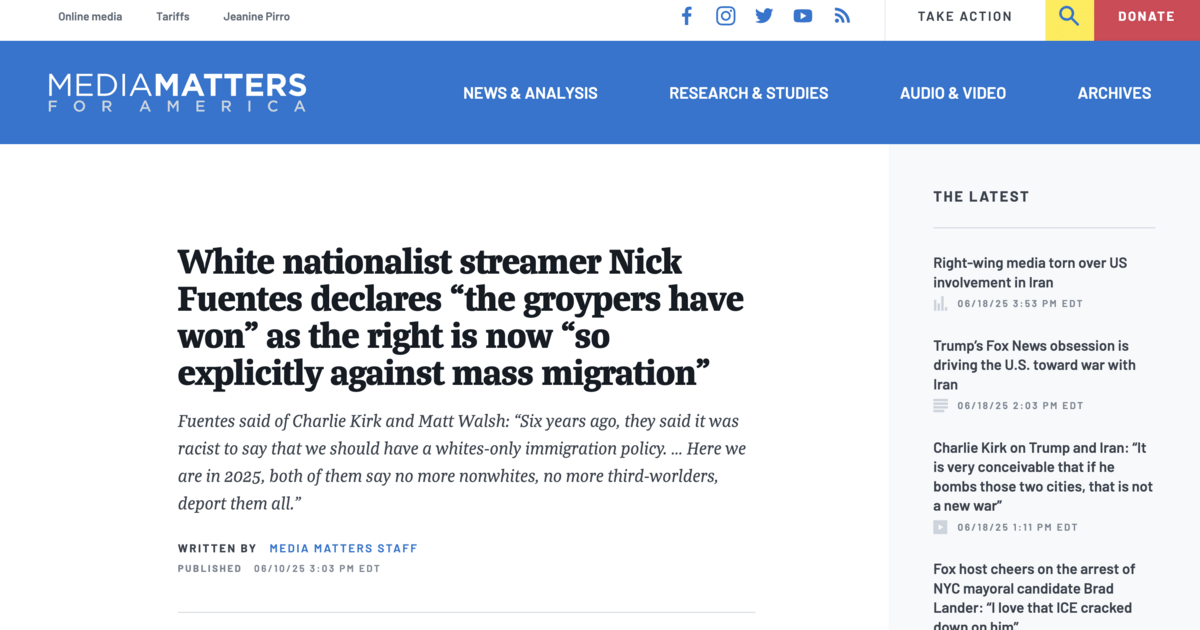
Task: Open the Twitter bird icon
Action: (764, 16)
